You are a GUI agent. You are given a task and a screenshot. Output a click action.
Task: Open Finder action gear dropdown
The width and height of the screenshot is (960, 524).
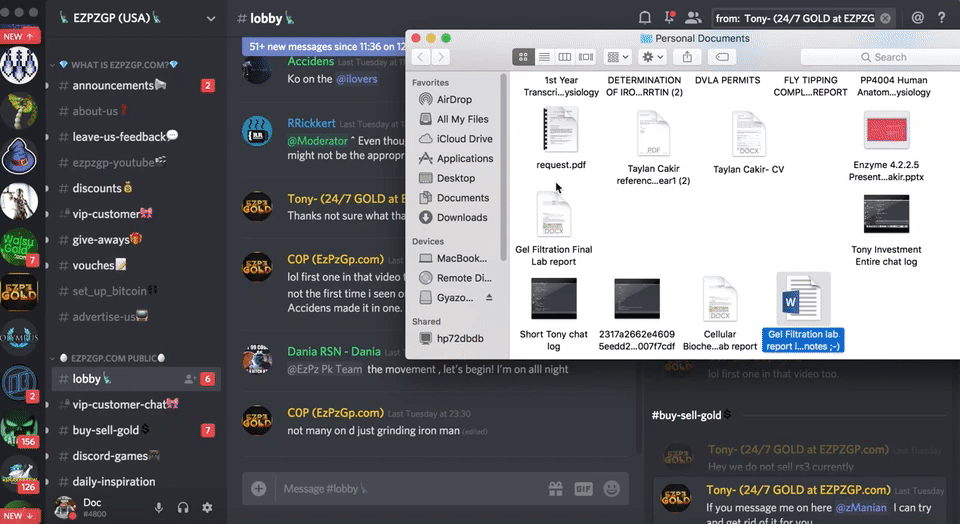[652, 57]
